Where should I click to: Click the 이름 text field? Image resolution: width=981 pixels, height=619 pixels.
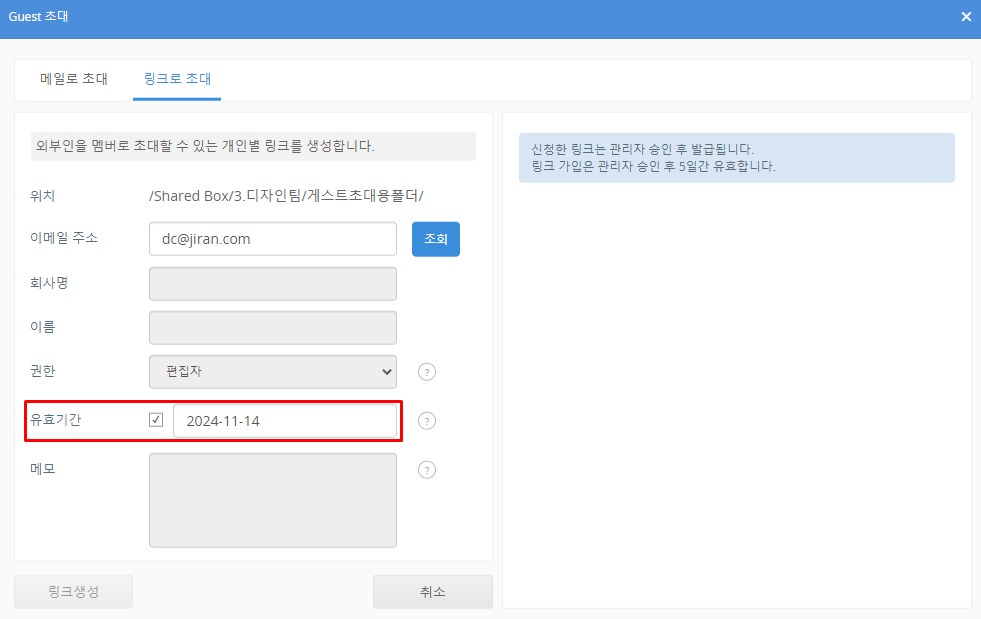coord(273,328)
